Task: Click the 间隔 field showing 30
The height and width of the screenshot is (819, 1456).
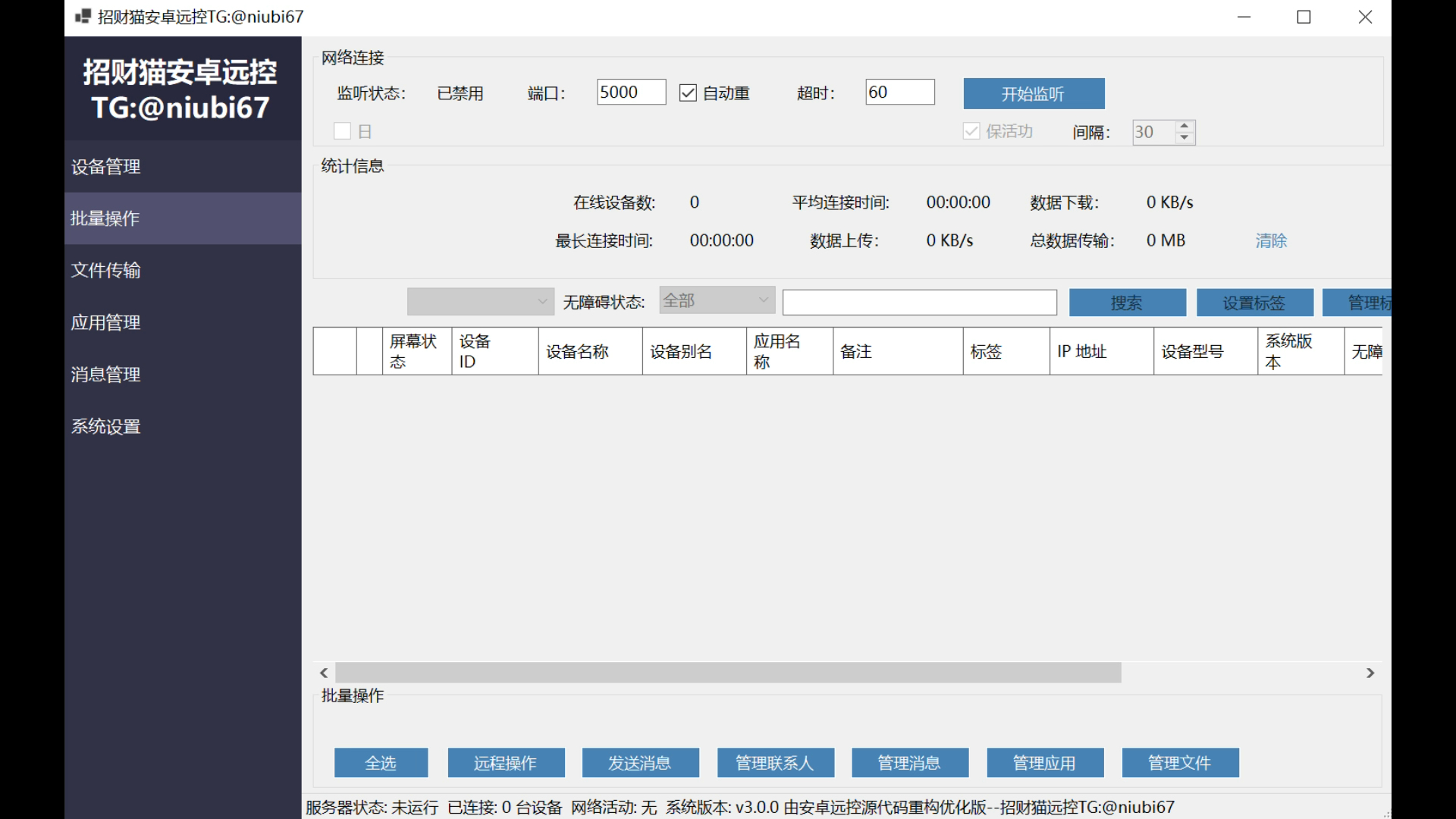Action: click(1153, 132)
